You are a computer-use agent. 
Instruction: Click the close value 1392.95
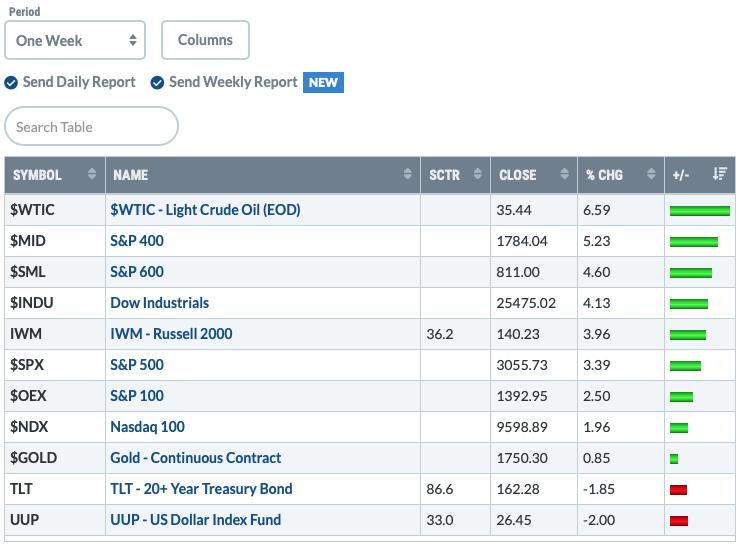click(521, 396)
